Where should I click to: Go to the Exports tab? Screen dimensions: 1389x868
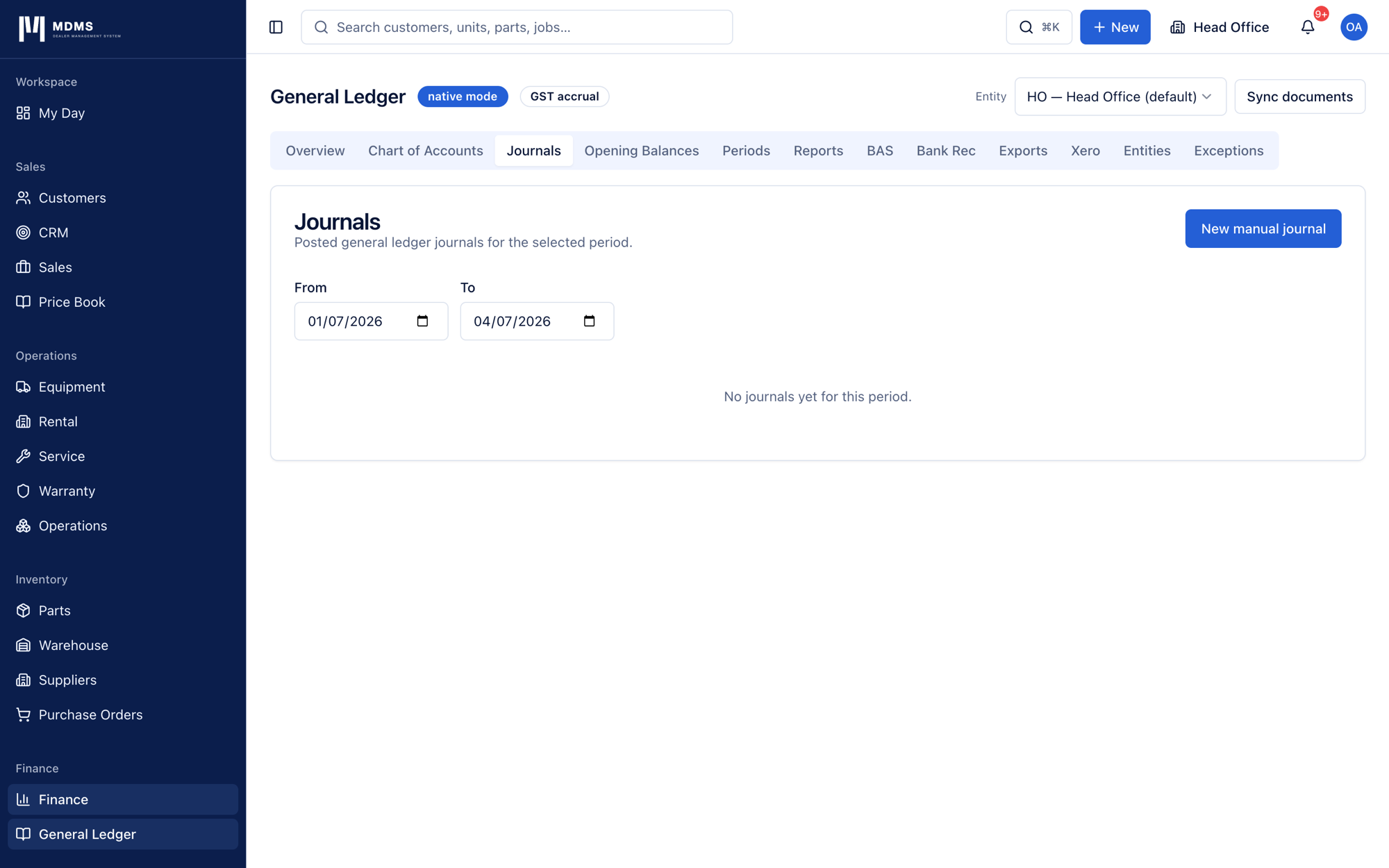click(1022, 151)
